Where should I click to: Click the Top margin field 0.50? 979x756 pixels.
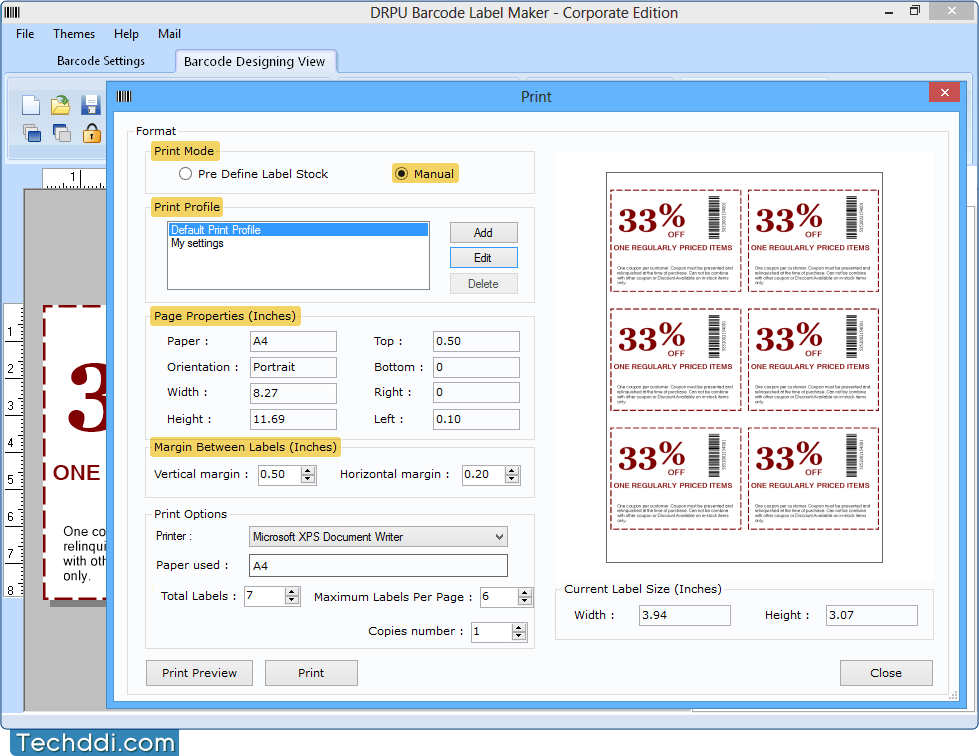tap(476, 341)
